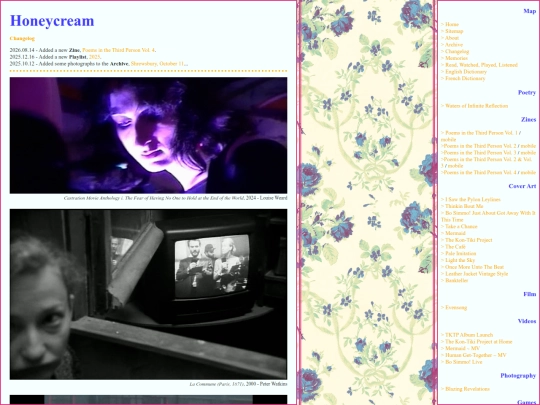Image resolution: width=540 pixels, height=405 pixels.
Task: Open the Blazing Revelations photography link
Action: 467,389
